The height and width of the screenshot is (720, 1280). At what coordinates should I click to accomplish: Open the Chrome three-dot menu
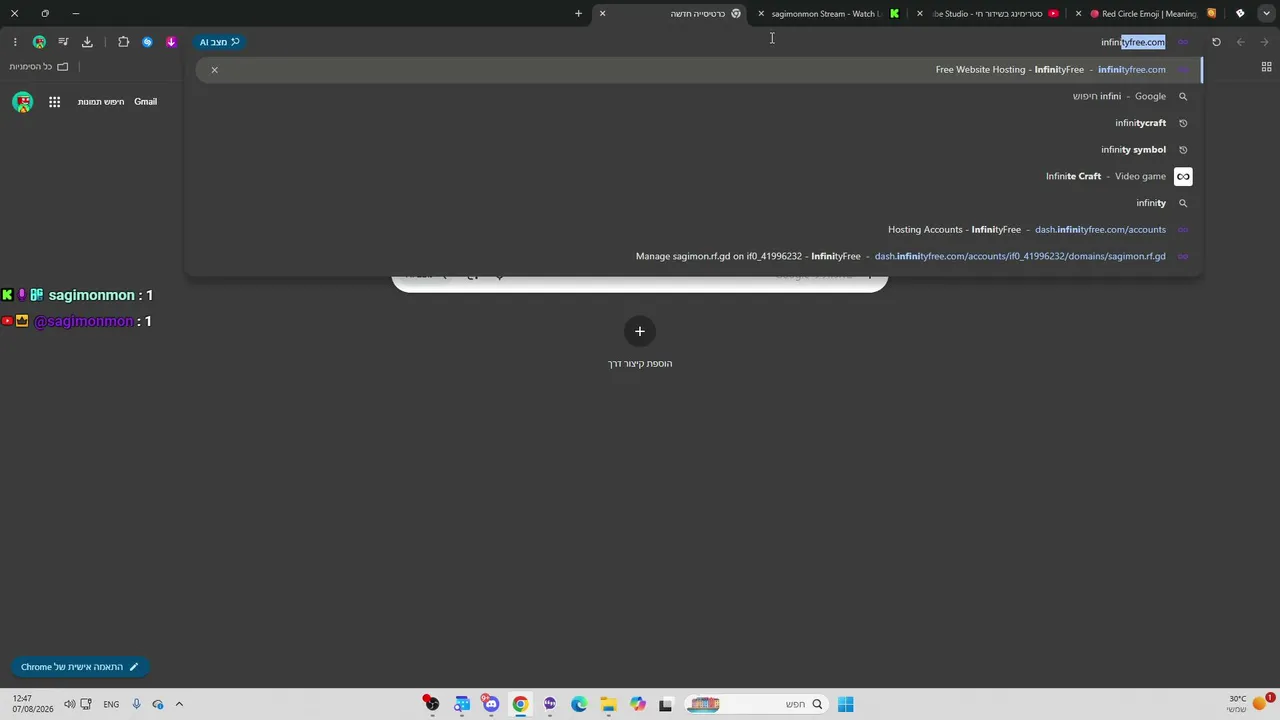tap(15, 42)
